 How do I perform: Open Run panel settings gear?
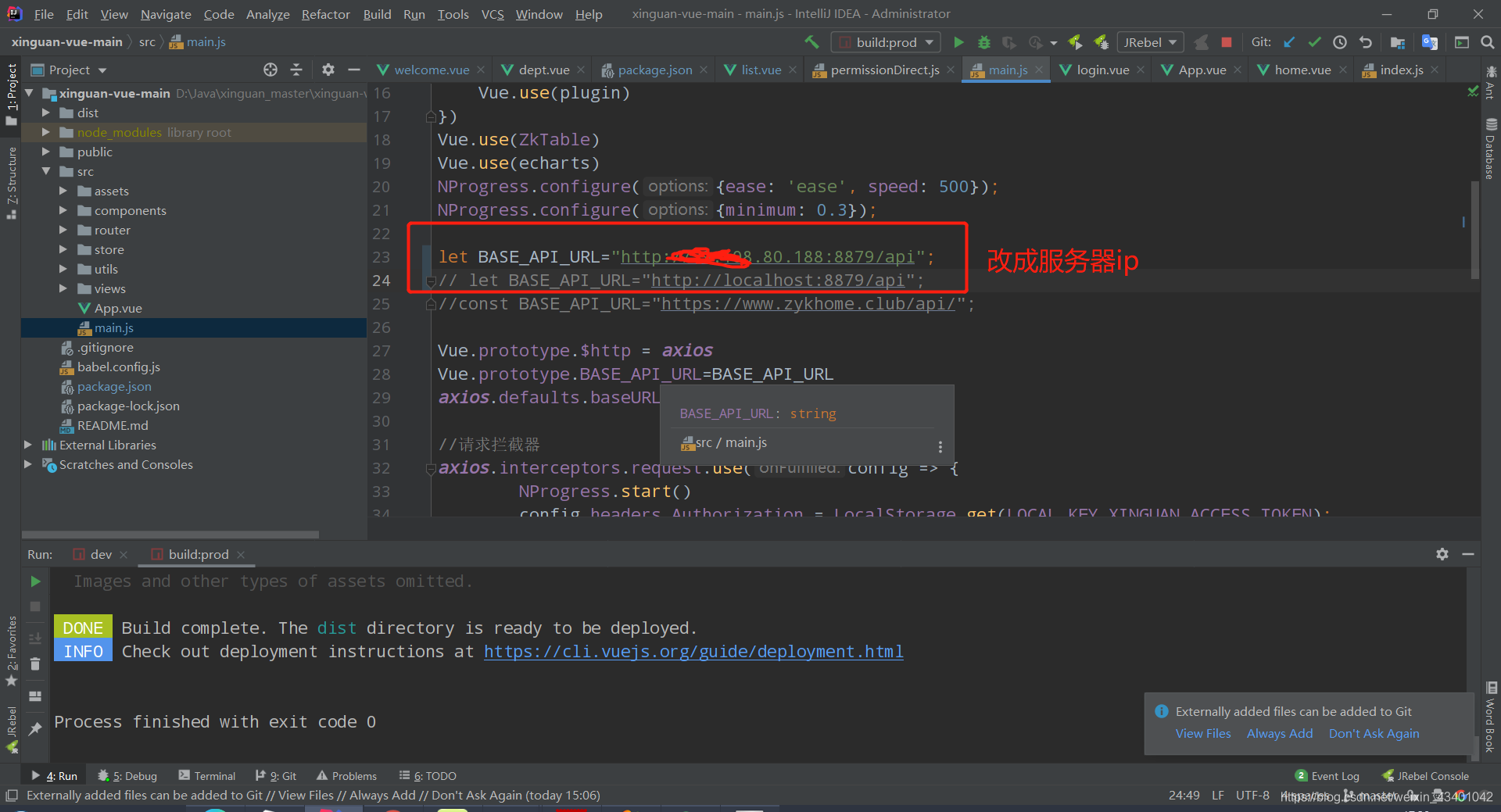pyautogui.click(x=1442, y=554)
